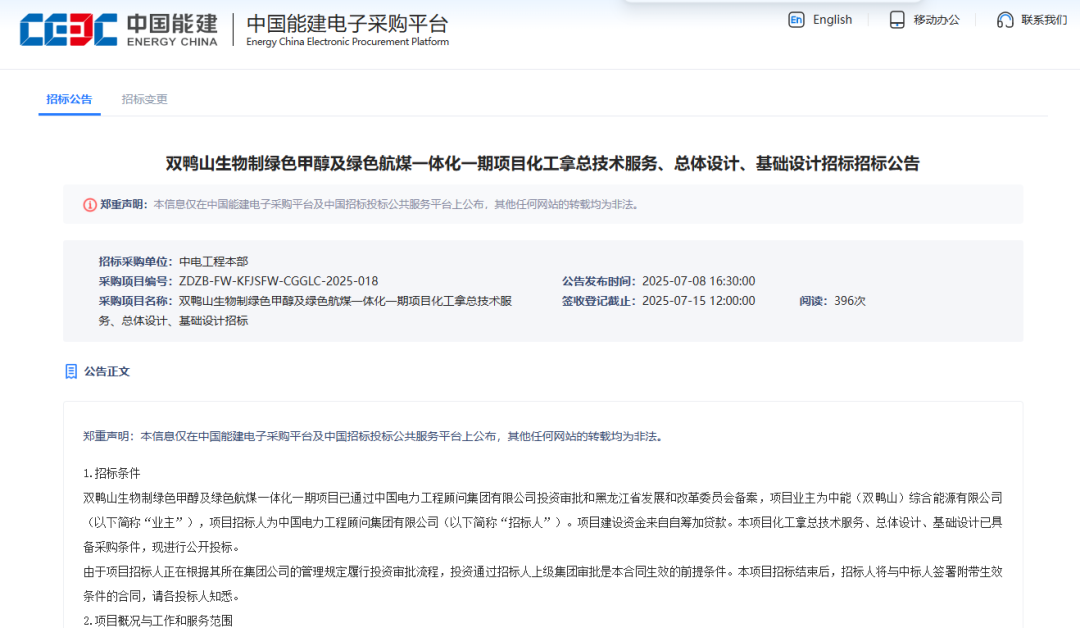Open the 联系我们 link
Screen dimensions: 1080x628
tap(1044, 20)
